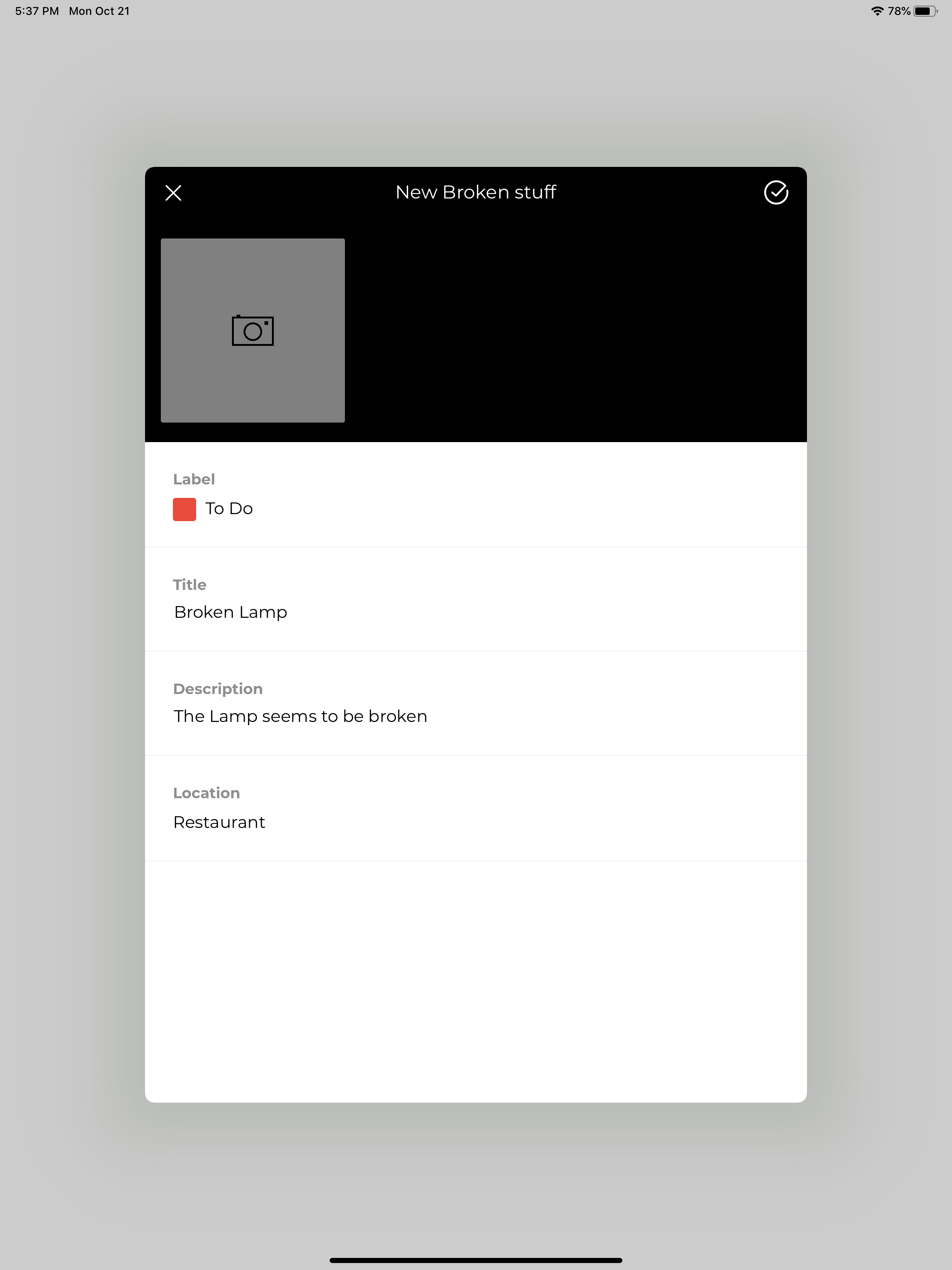Tap the 5:37 PM clock
The height and width of the screenshot is (1270, 952).
pos(37,11)
